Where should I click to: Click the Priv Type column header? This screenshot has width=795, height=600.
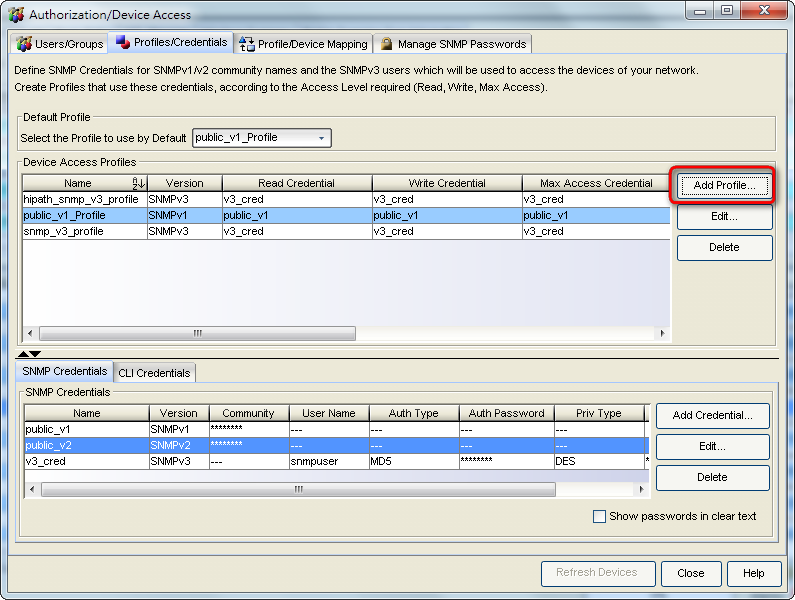coord(599,413)
